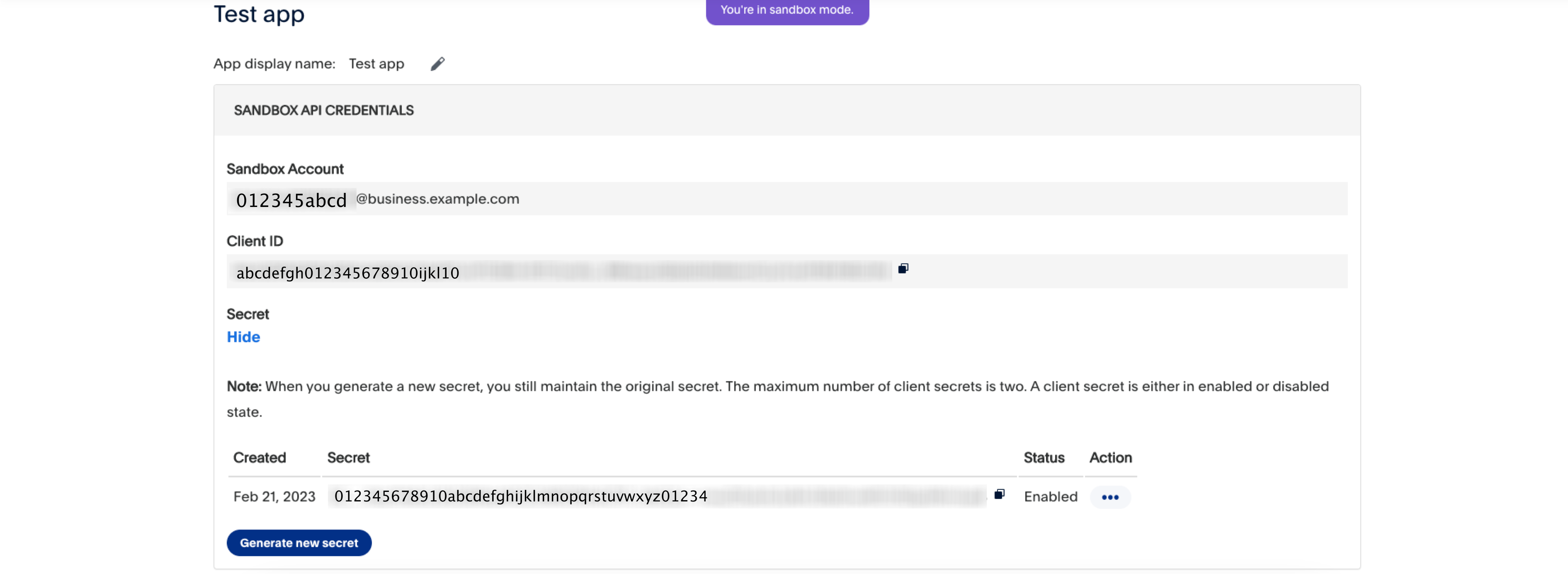Click the app display name value 'Test app'
1568x574 pixels.
click(x=376, y=64)
